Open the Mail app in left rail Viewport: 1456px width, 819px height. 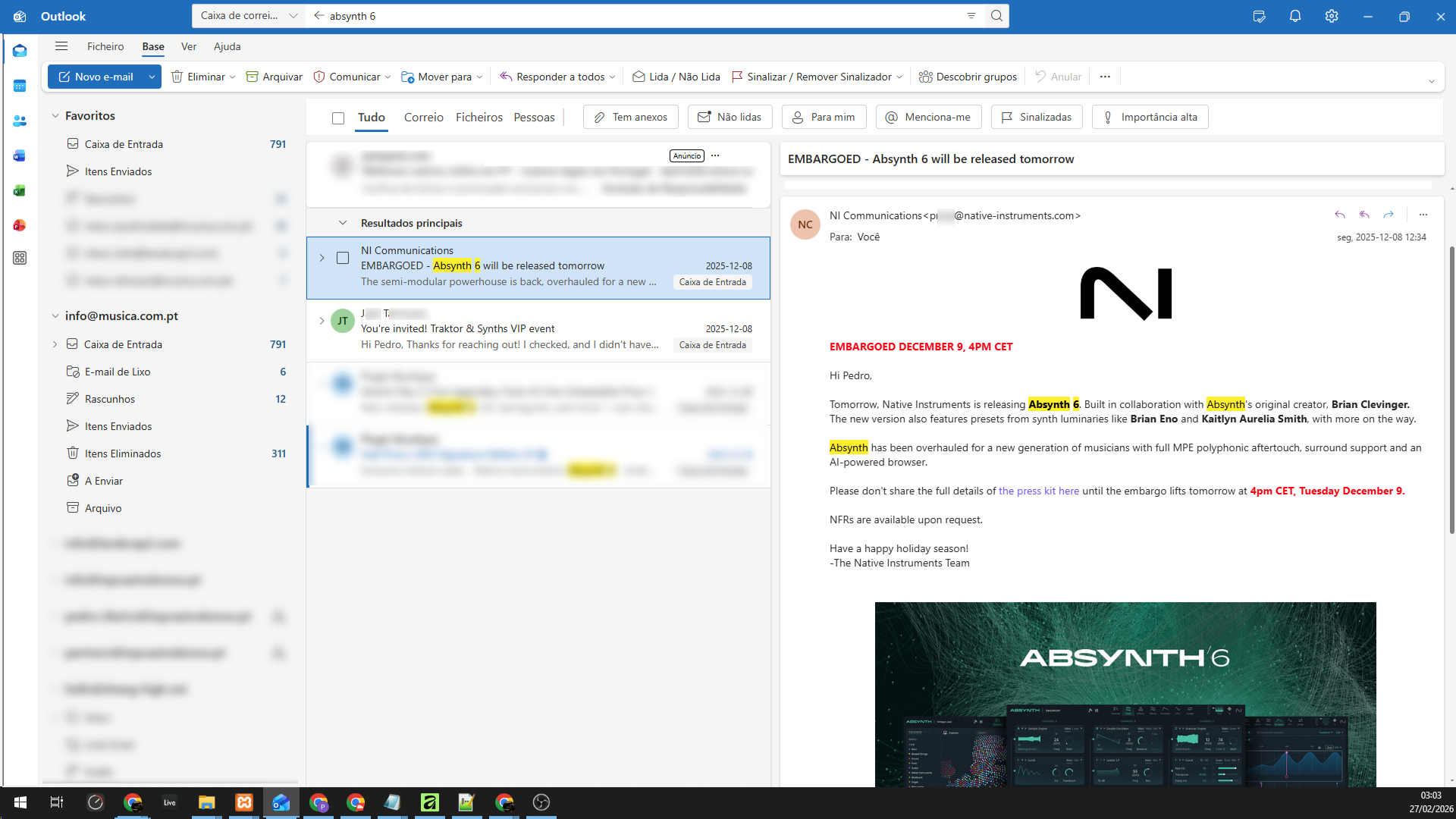click(x=20, y=51)
